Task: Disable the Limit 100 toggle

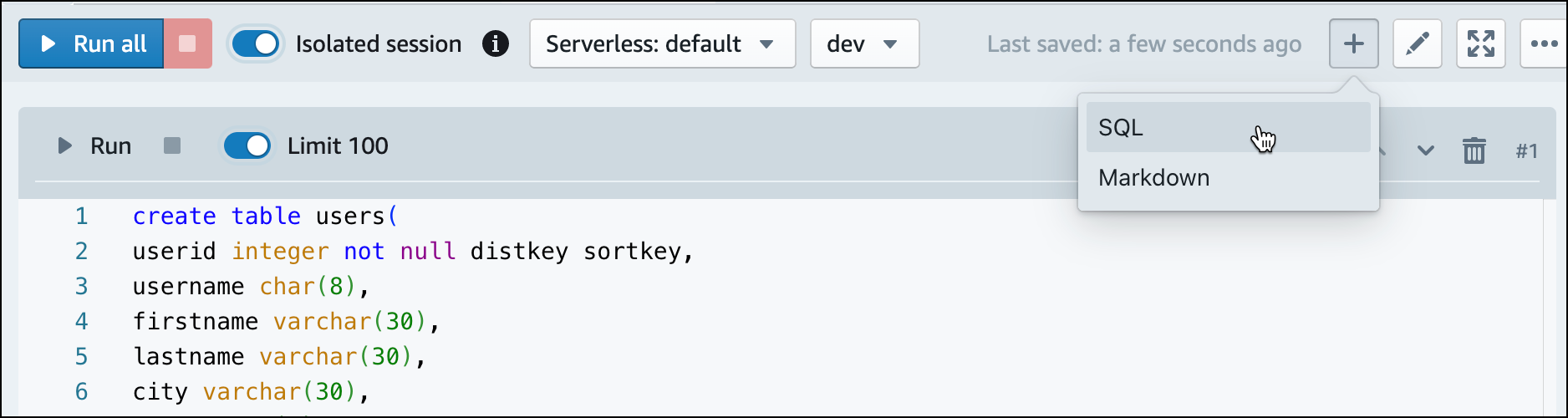Action: click(x=247, y=146)
